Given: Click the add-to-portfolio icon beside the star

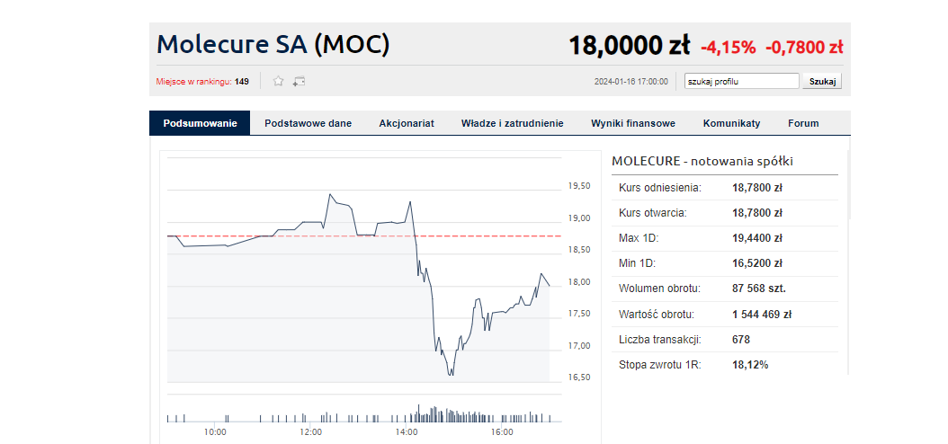Looking at the screenshot, I should (x=298, y=81).
